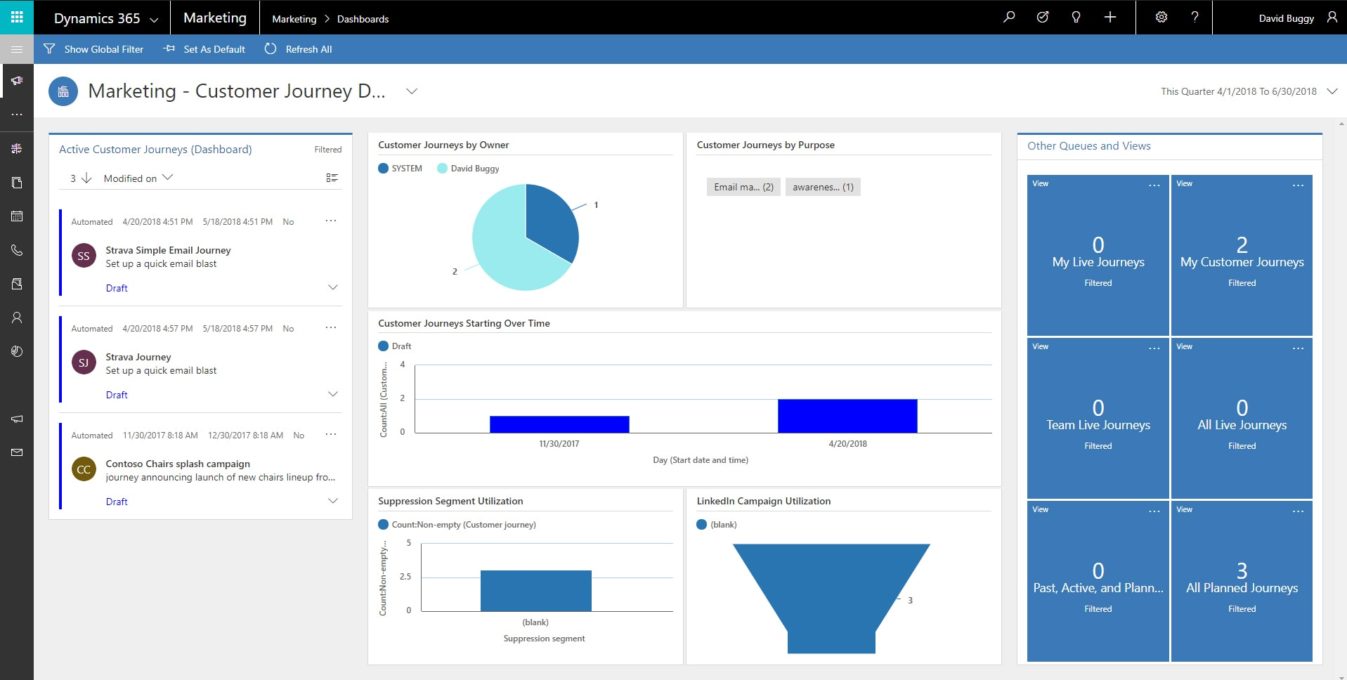Expand the Strava Simple Email Journey card
Image resolution: width=1347 pixels, height=680 pixels.
(333, 288)
